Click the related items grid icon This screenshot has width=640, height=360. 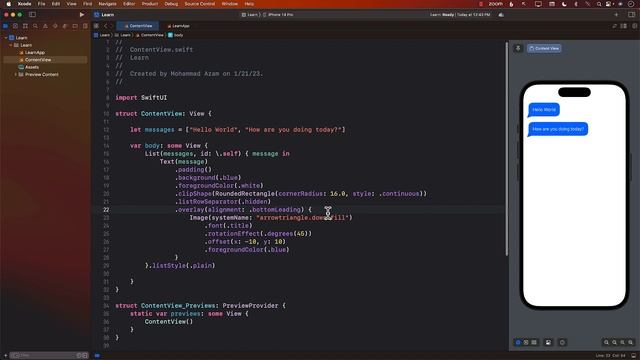pos(96,26)
